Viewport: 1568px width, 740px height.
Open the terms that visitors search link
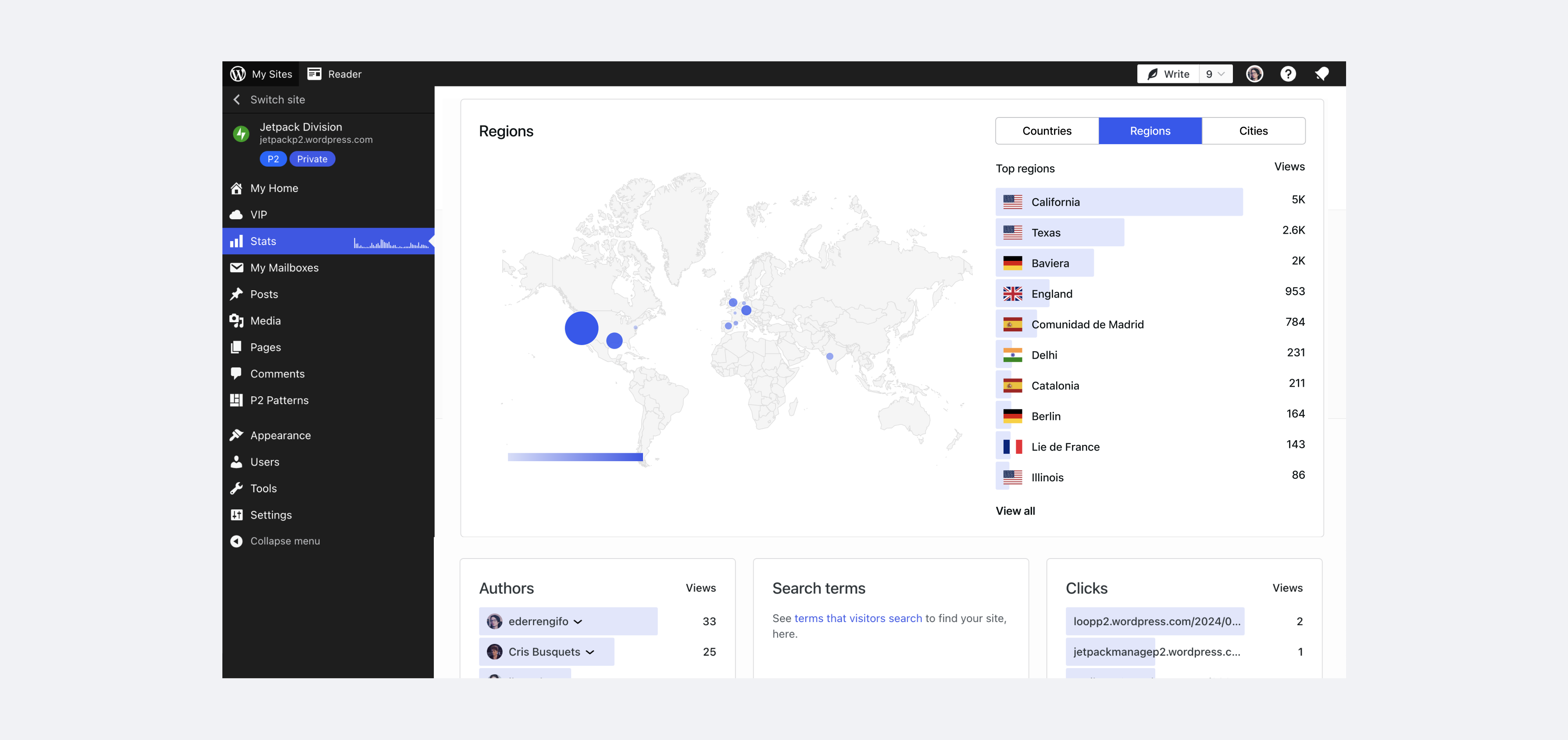[x=857, y=618]
